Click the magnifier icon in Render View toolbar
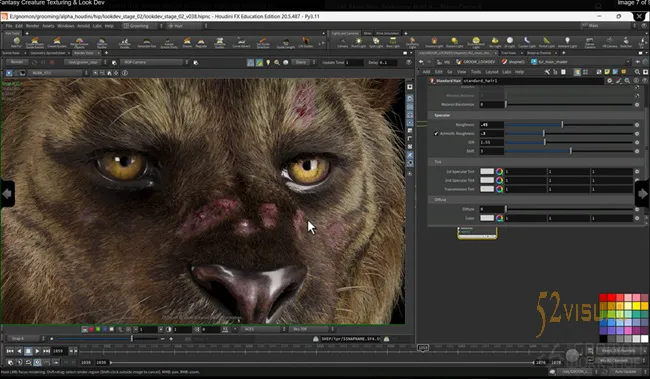Viewport: 650px width, 379px height. (276, 62)
